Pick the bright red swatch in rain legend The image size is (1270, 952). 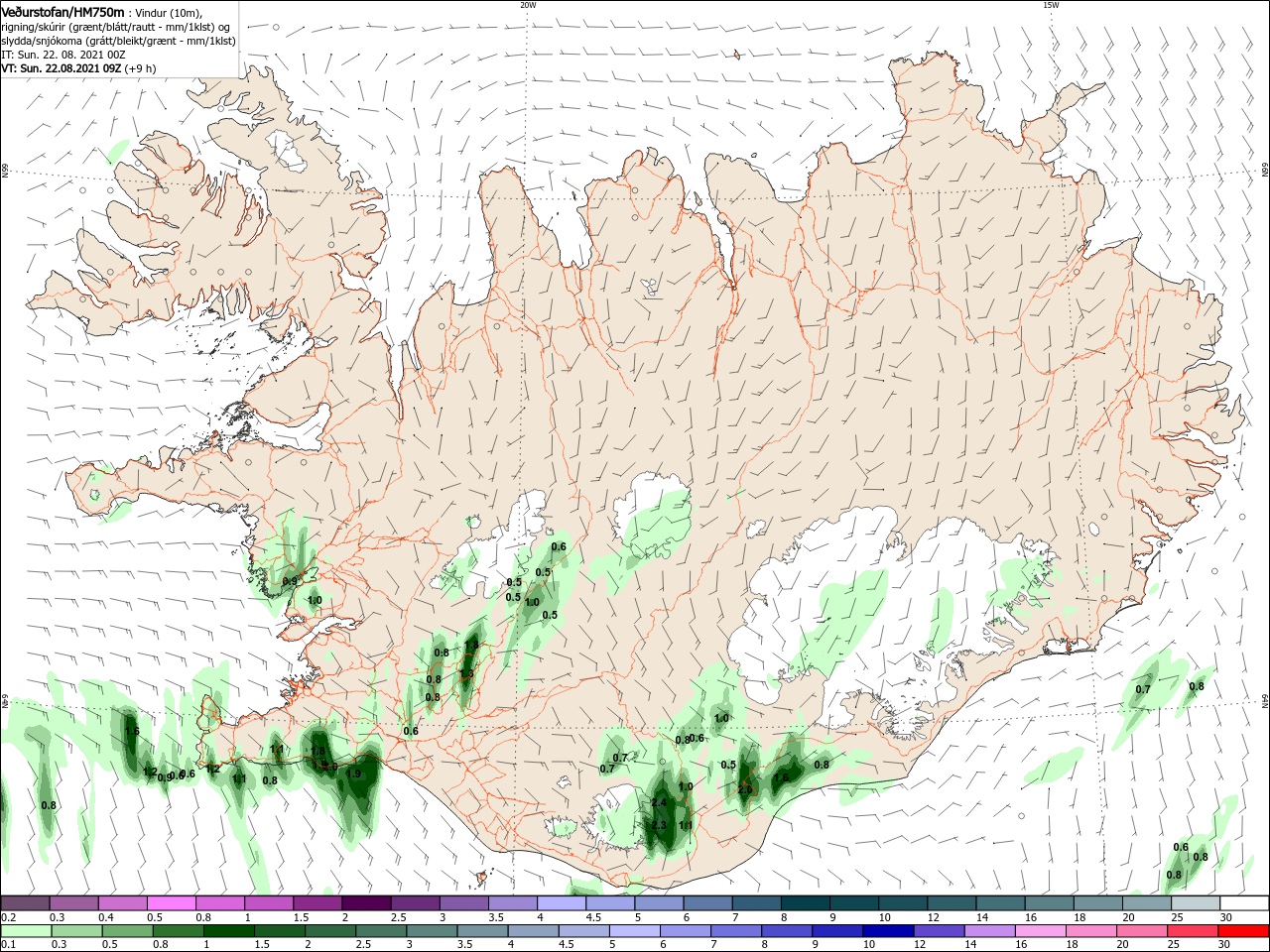pos(1244,931)
